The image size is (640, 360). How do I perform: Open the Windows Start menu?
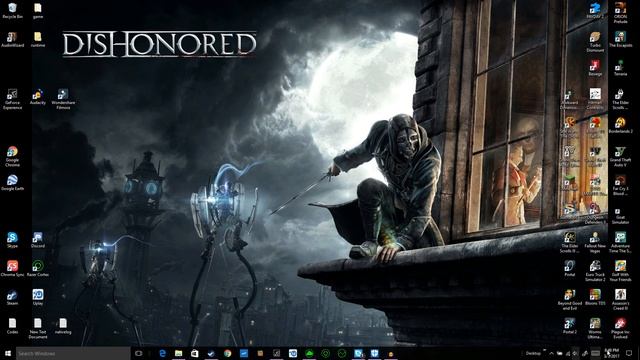tap(8, 353)
